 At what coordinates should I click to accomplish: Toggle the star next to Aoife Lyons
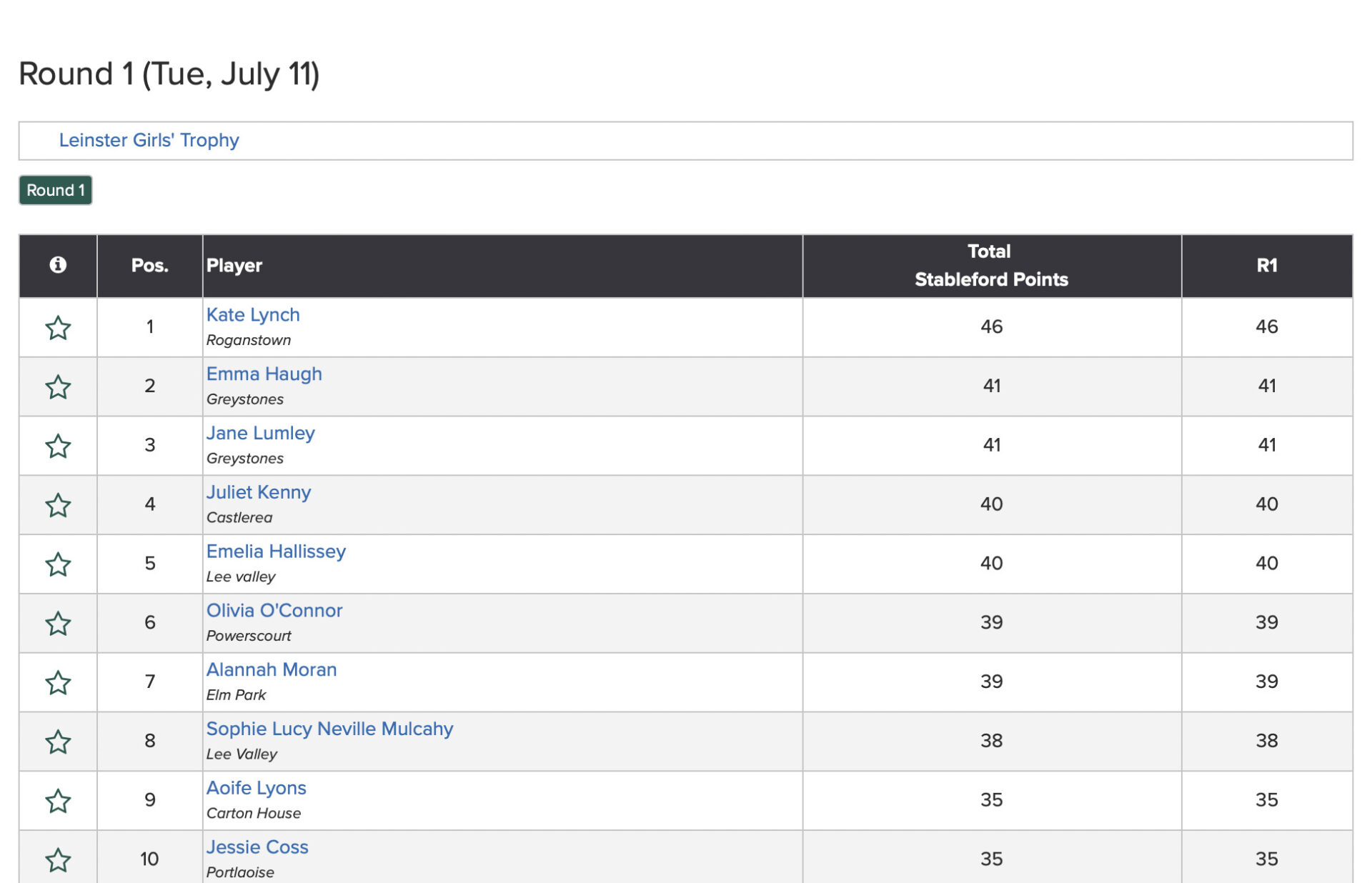tap(58, 802)
